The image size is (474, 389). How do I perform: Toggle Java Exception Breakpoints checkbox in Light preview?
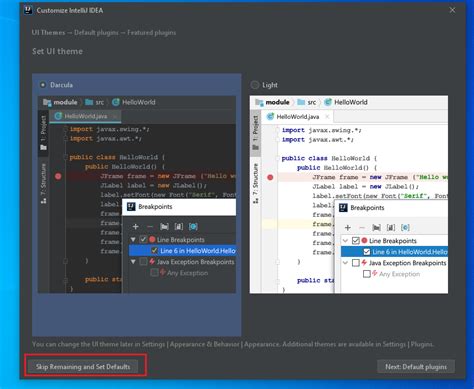pos(356,263)
